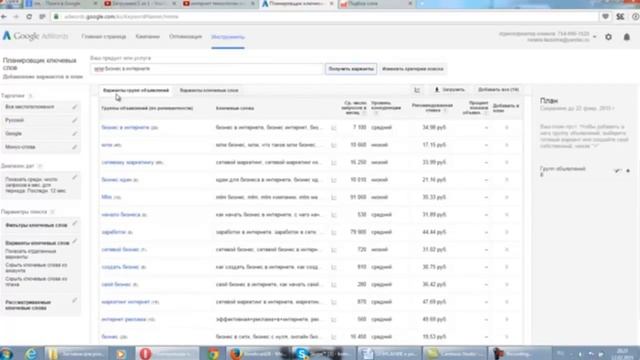640x360 pixels.
Task: Open the 'бизнес в интернете' ad group link
Action: click(125, 127)
